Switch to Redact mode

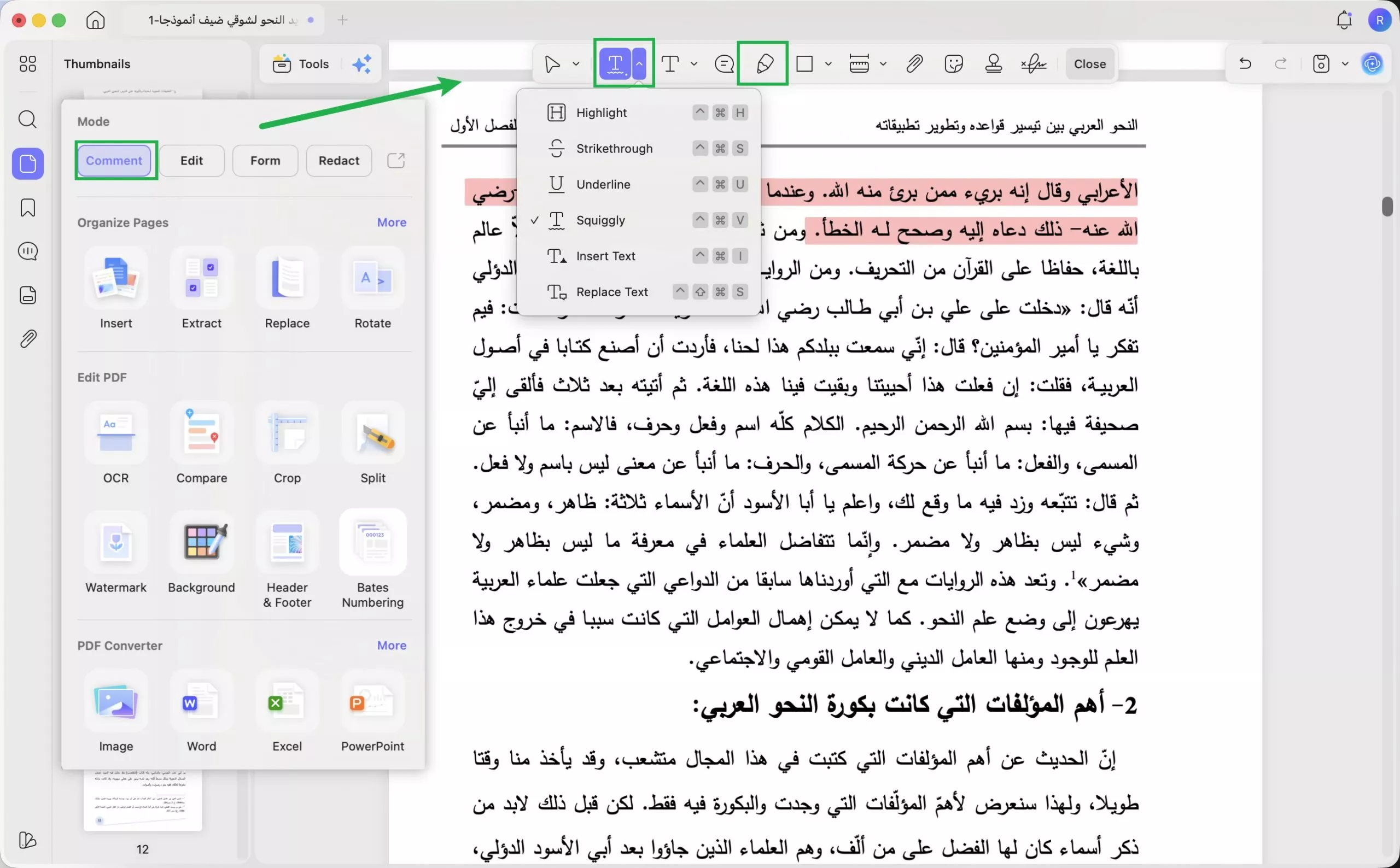(x=339, y=160)
